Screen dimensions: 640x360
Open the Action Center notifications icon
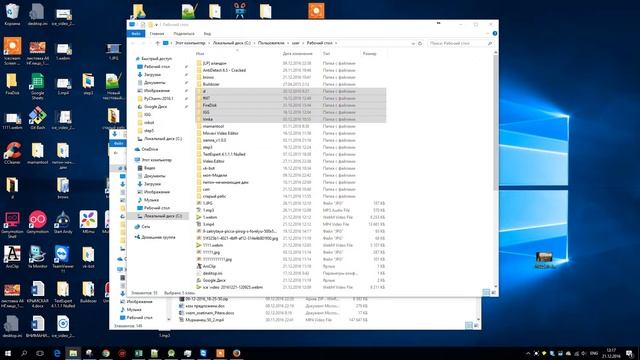click(630, 353)
